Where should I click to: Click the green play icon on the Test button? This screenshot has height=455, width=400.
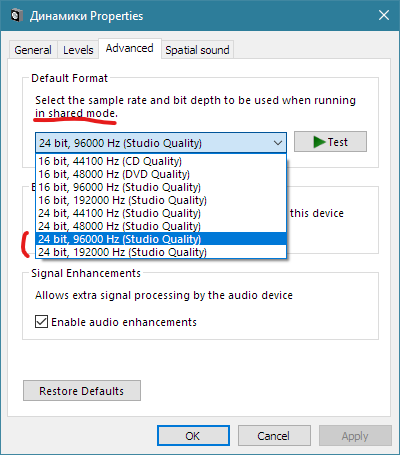[x=319, y=142]
